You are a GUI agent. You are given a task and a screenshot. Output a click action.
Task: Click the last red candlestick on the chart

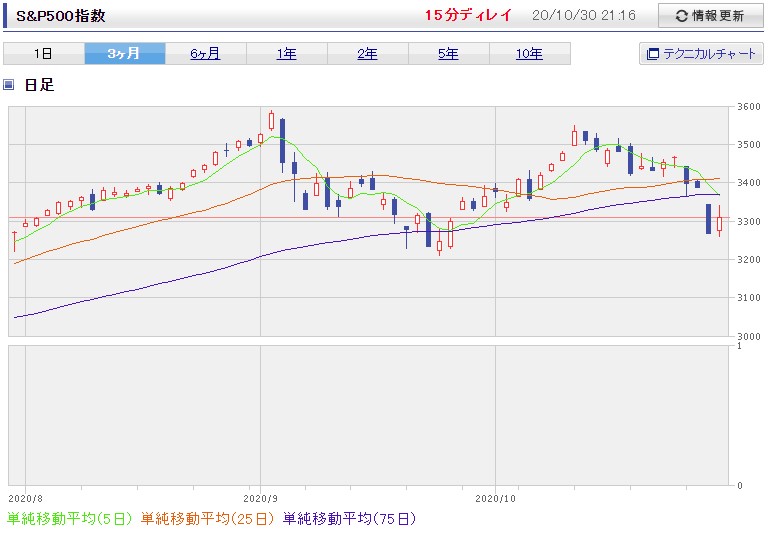point(719,222)
